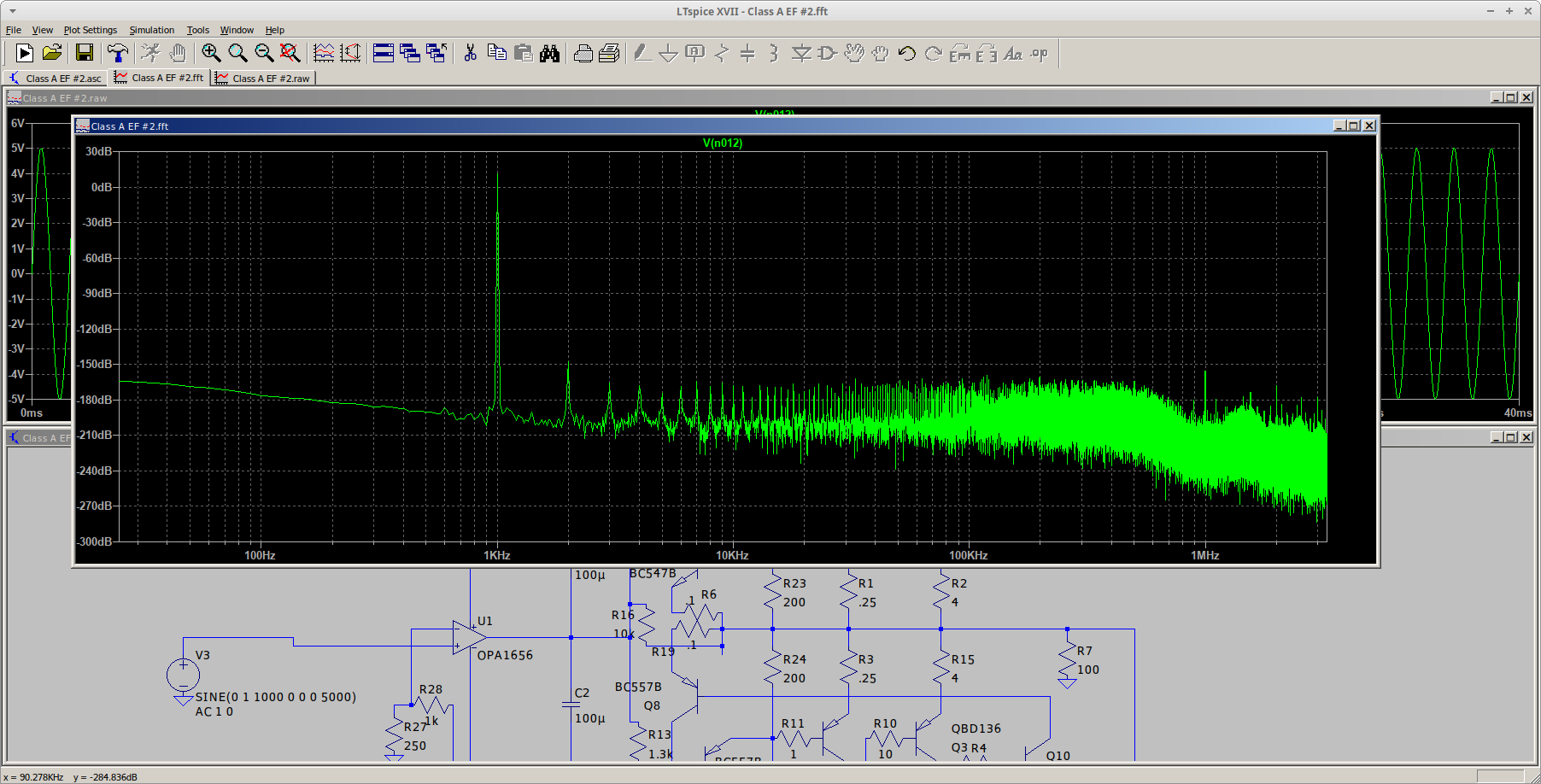Click the Cut scissors icon
The image size is (1541, 784).
(470, 53)
